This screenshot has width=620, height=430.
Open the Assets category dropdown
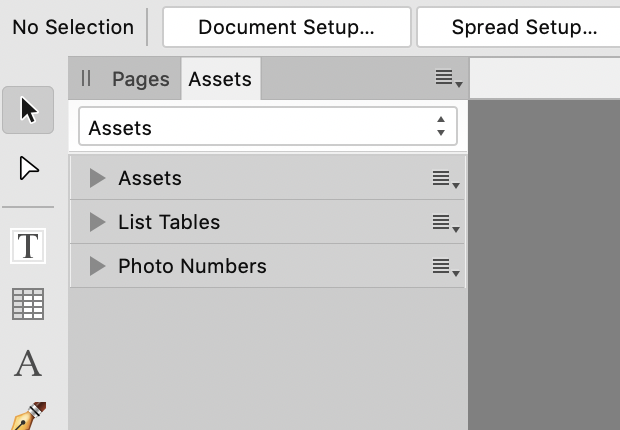pos(268,126)
